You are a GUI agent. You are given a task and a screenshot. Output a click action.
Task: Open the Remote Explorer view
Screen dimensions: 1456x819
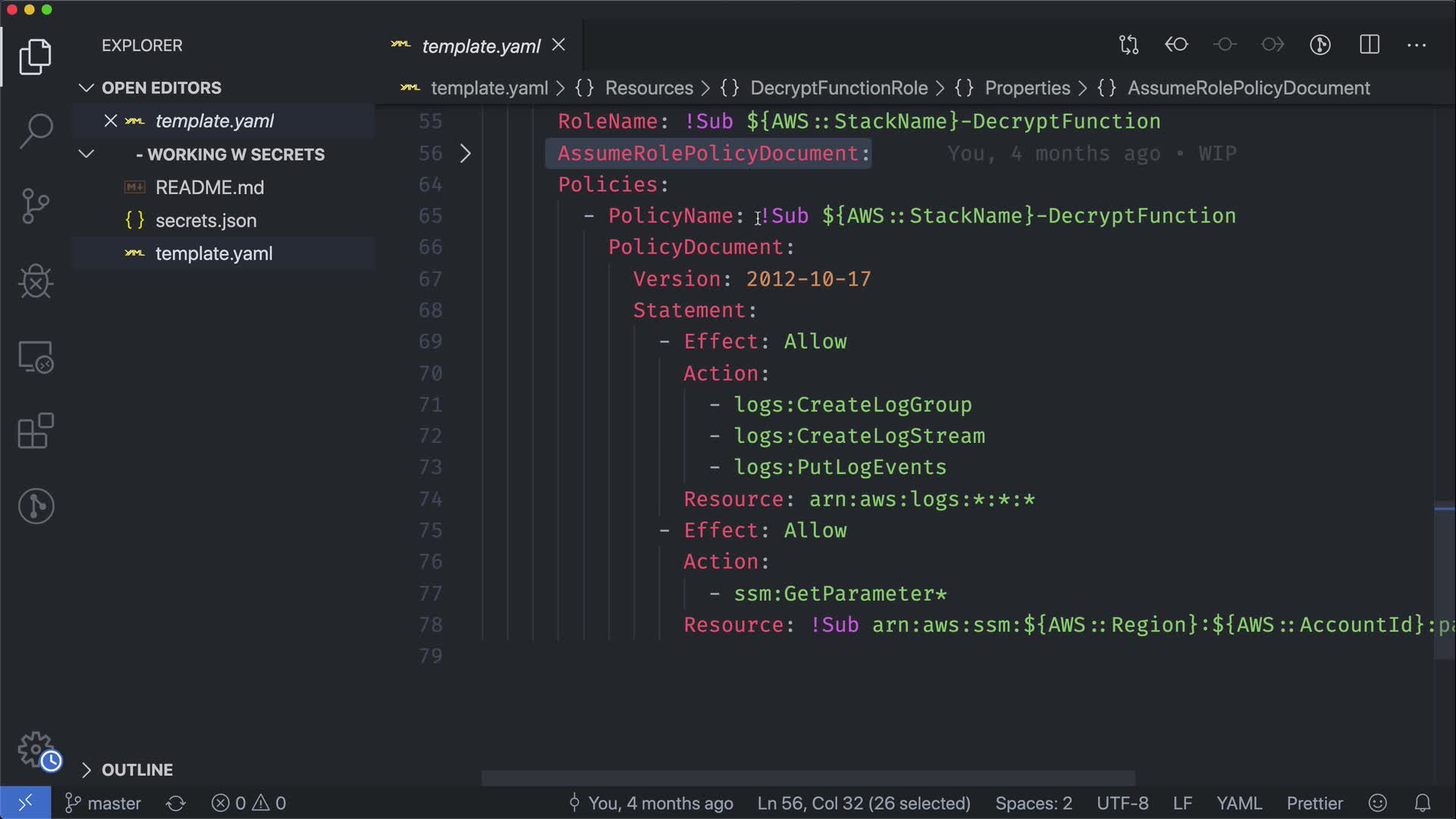pos(36,356)
